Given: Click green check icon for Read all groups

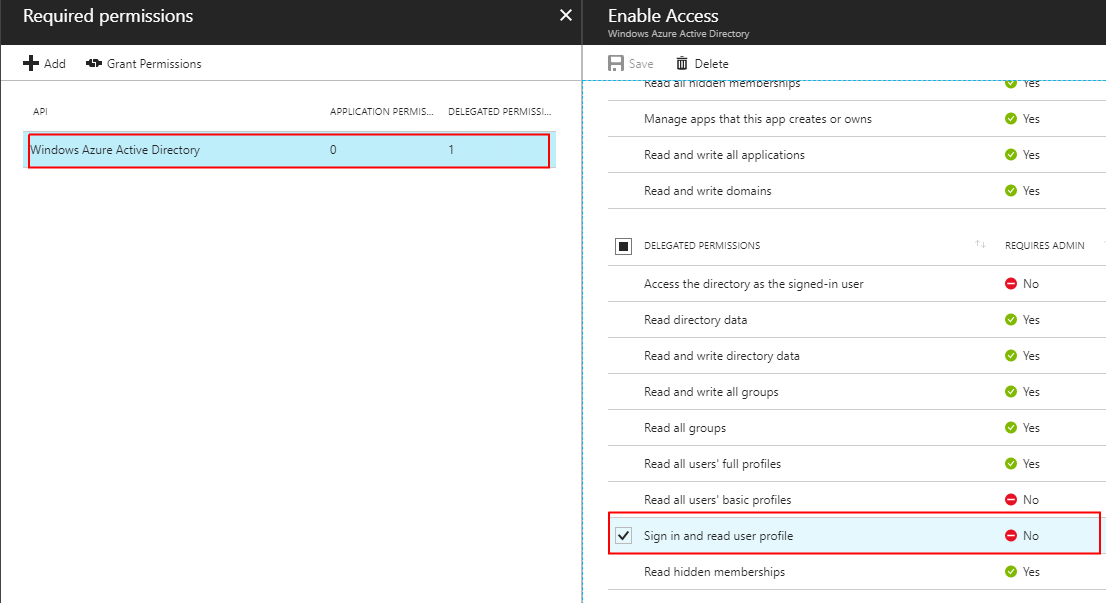Looking at the screenshot, I should tap(1011, 428).
